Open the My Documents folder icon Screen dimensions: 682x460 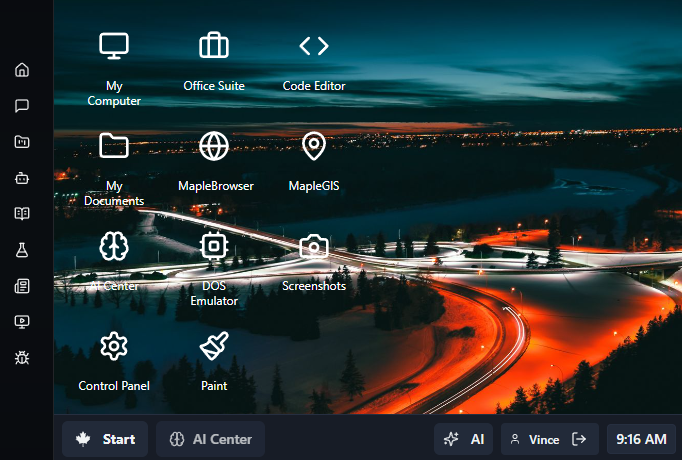pos(114,146)
